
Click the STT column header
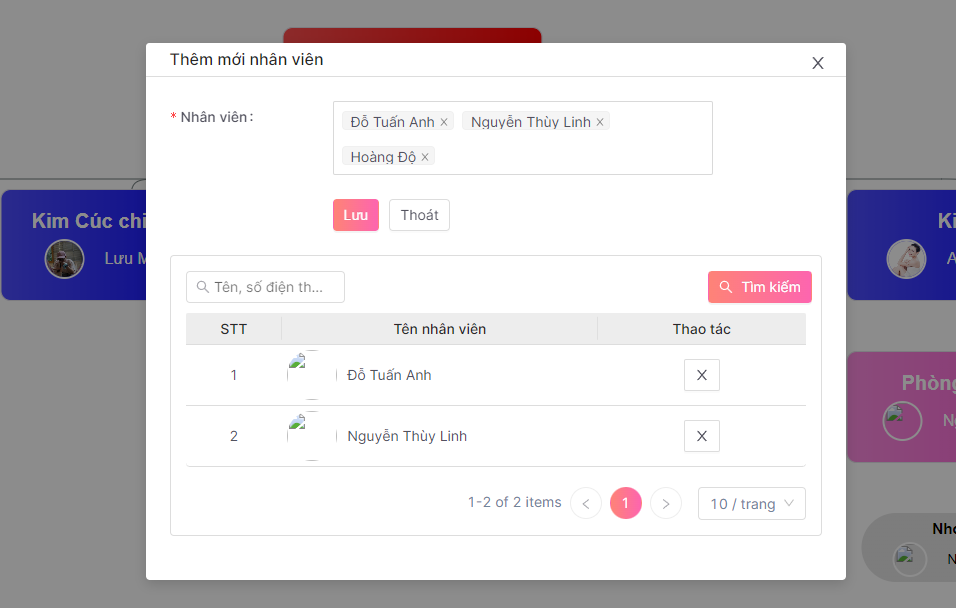click(234, 329)
